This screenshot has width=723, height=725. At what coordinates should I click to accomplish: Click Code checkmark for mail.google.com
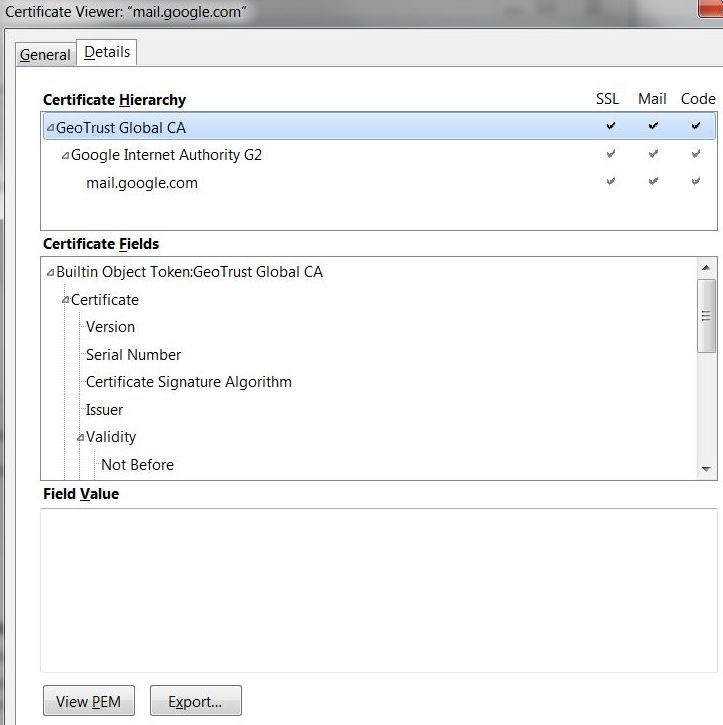click(696, 181)
